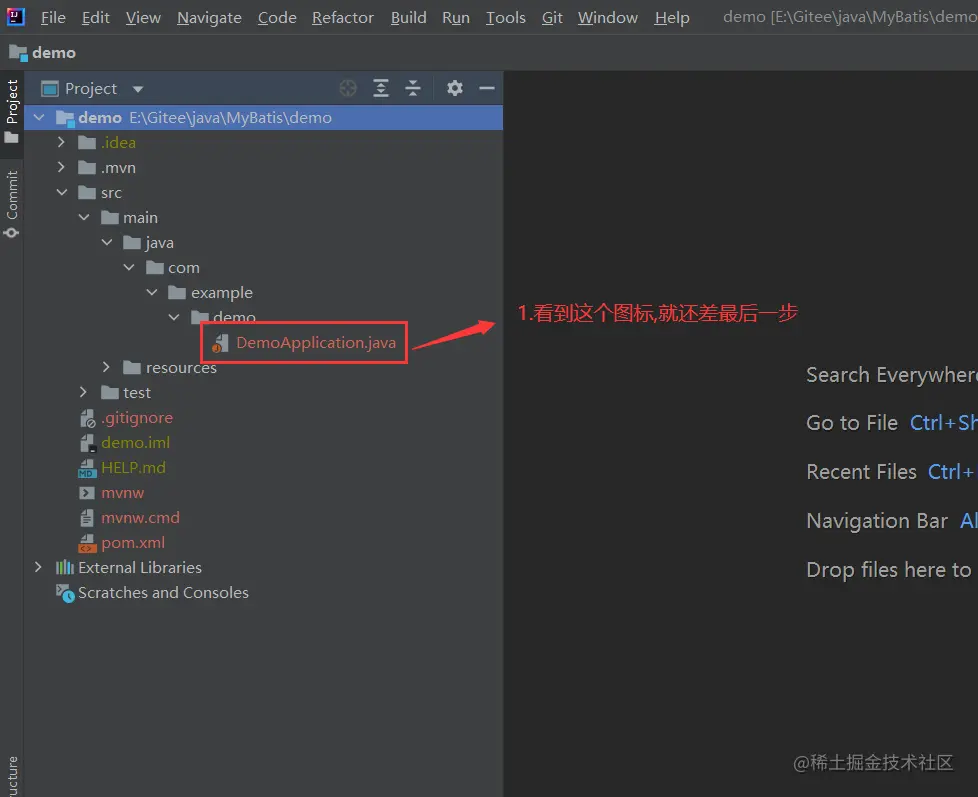
Task: Open the View menu
Action: tap(143, 17)
